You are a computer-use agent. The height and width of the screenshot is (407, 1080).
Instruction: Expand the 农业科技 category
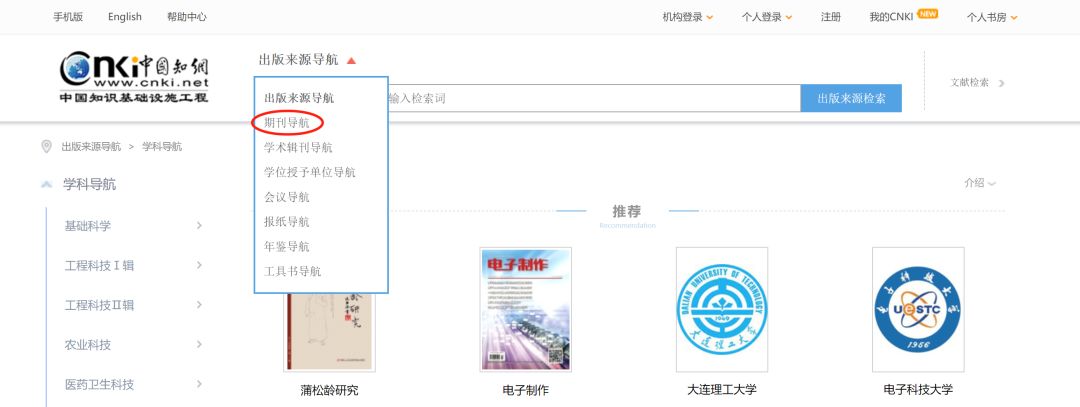click(x=133, y=345)
